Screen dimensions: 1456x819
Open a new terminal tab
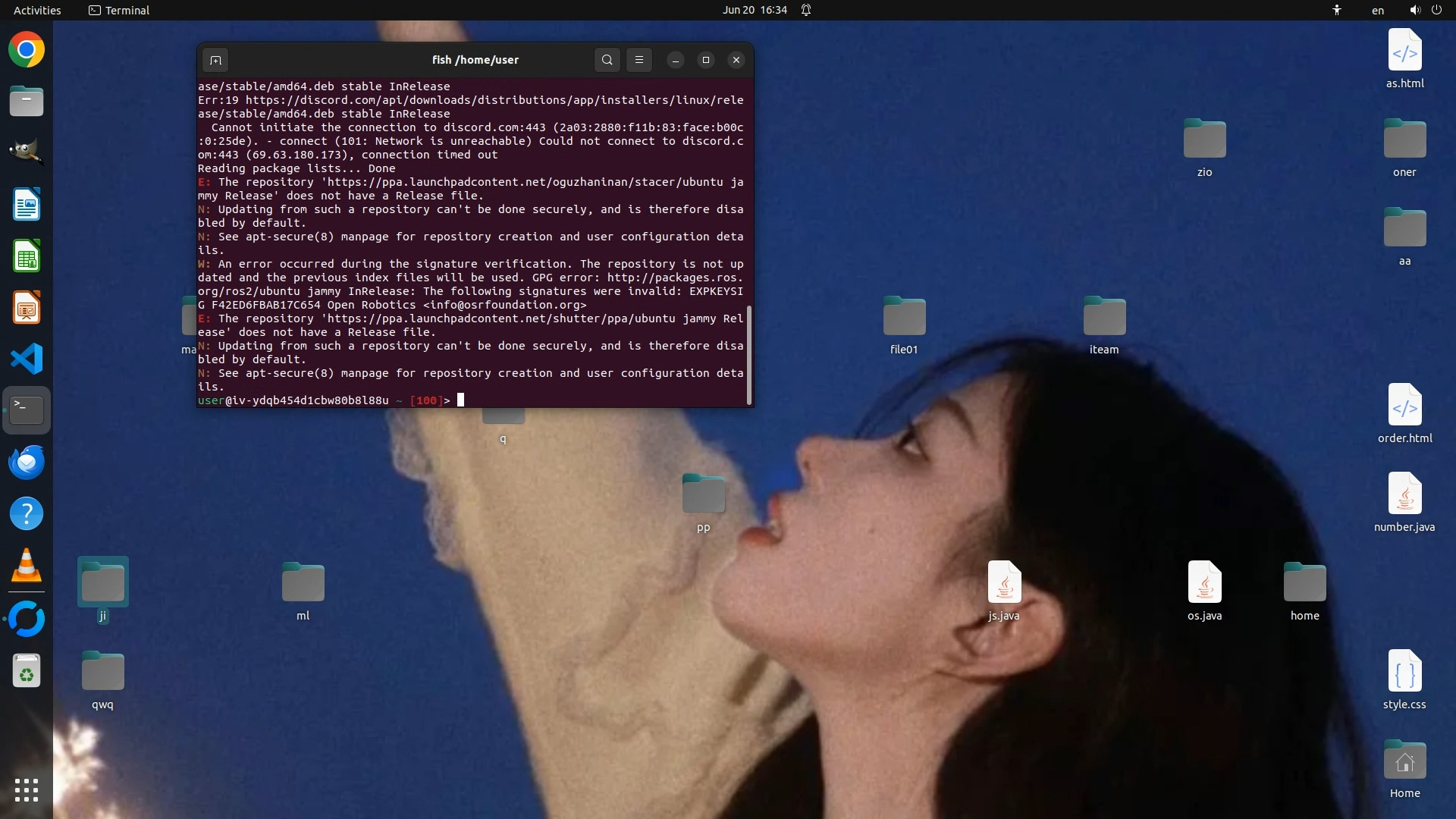pos(215,60)
